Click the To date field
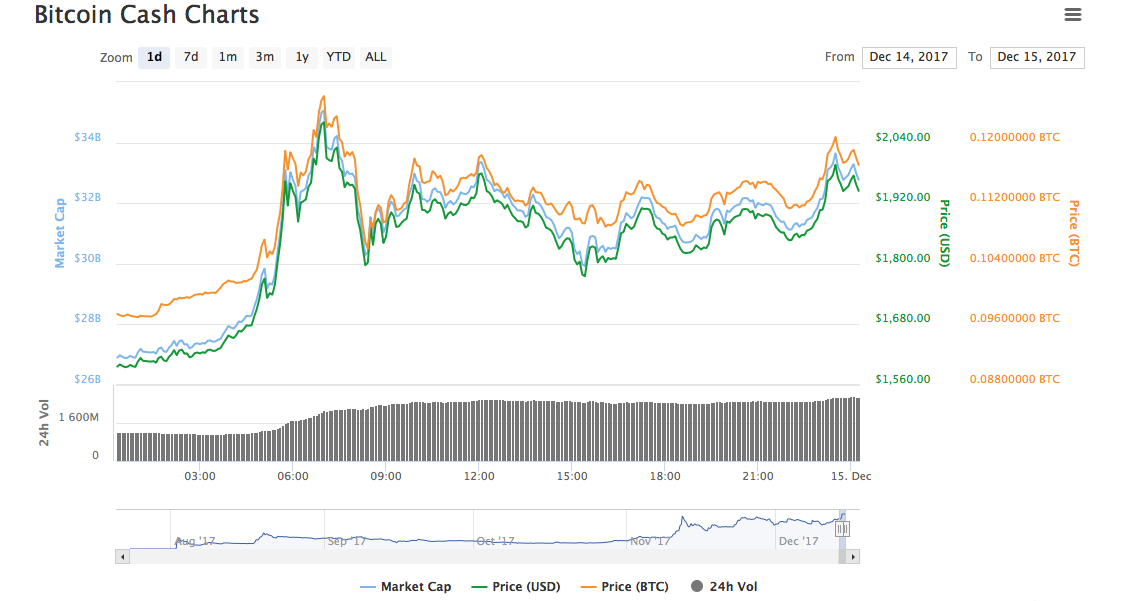The image size is (1127, 601). pos(1036,57)
